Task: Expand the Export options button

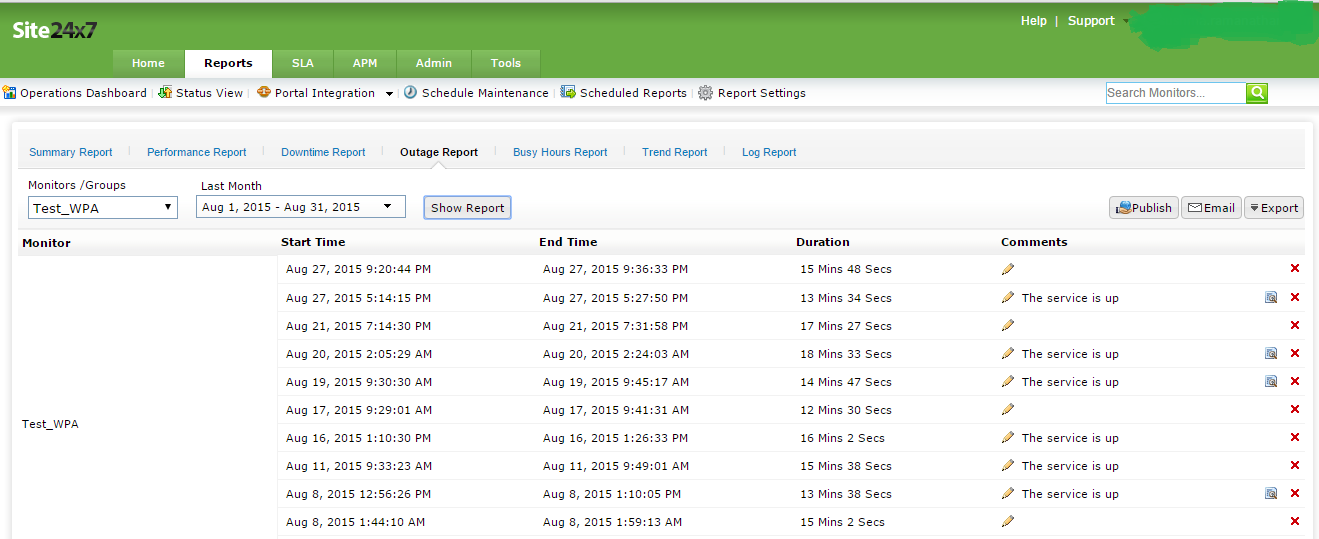Action: click(1274, 208)
